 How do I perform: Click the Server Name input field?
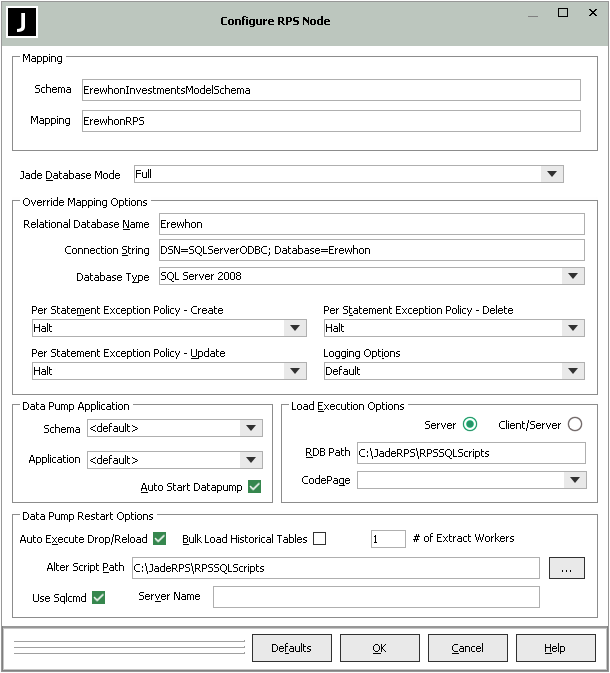pos(376,597)
